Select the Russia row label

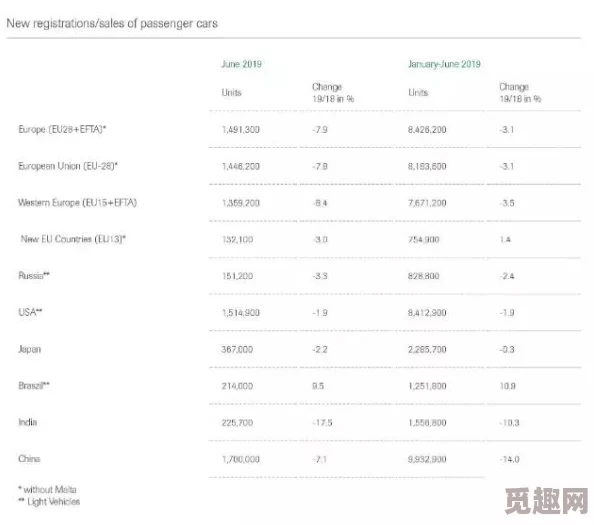point(34,275)
